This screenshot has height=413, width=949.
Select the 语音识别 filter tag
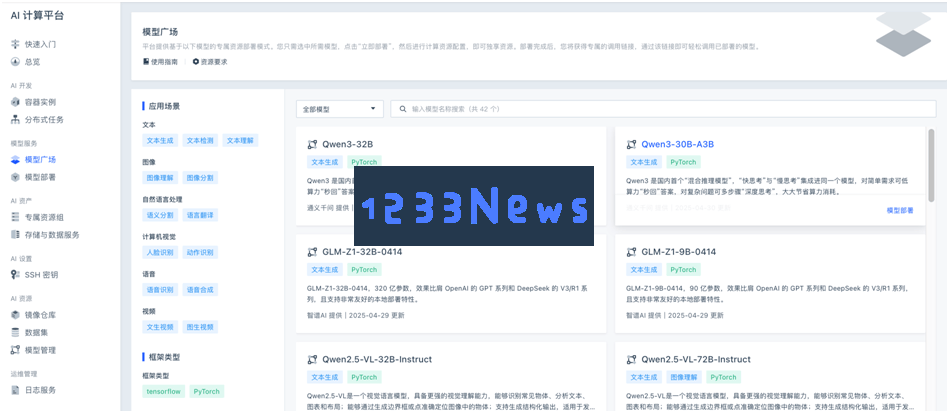160,289
